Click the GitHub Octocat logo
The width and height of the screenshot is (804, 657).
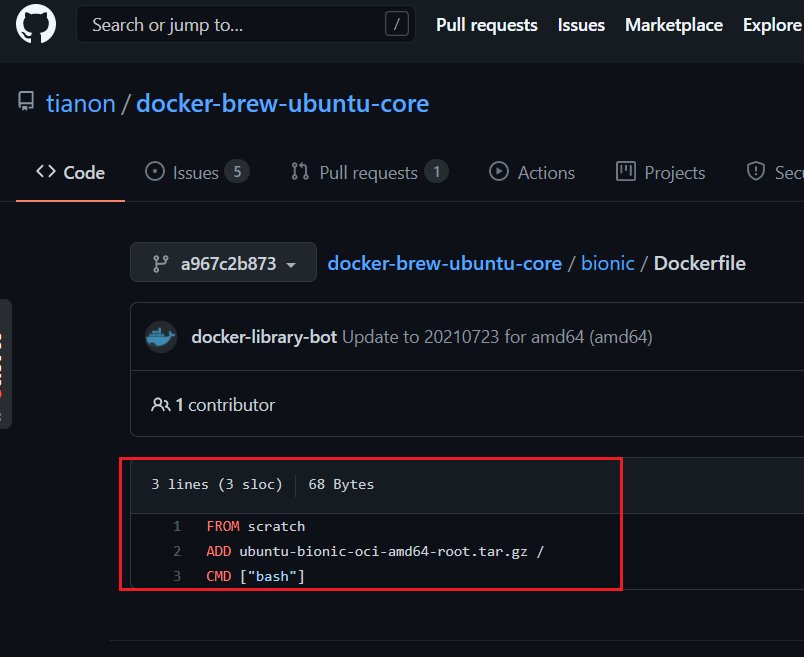36,25
